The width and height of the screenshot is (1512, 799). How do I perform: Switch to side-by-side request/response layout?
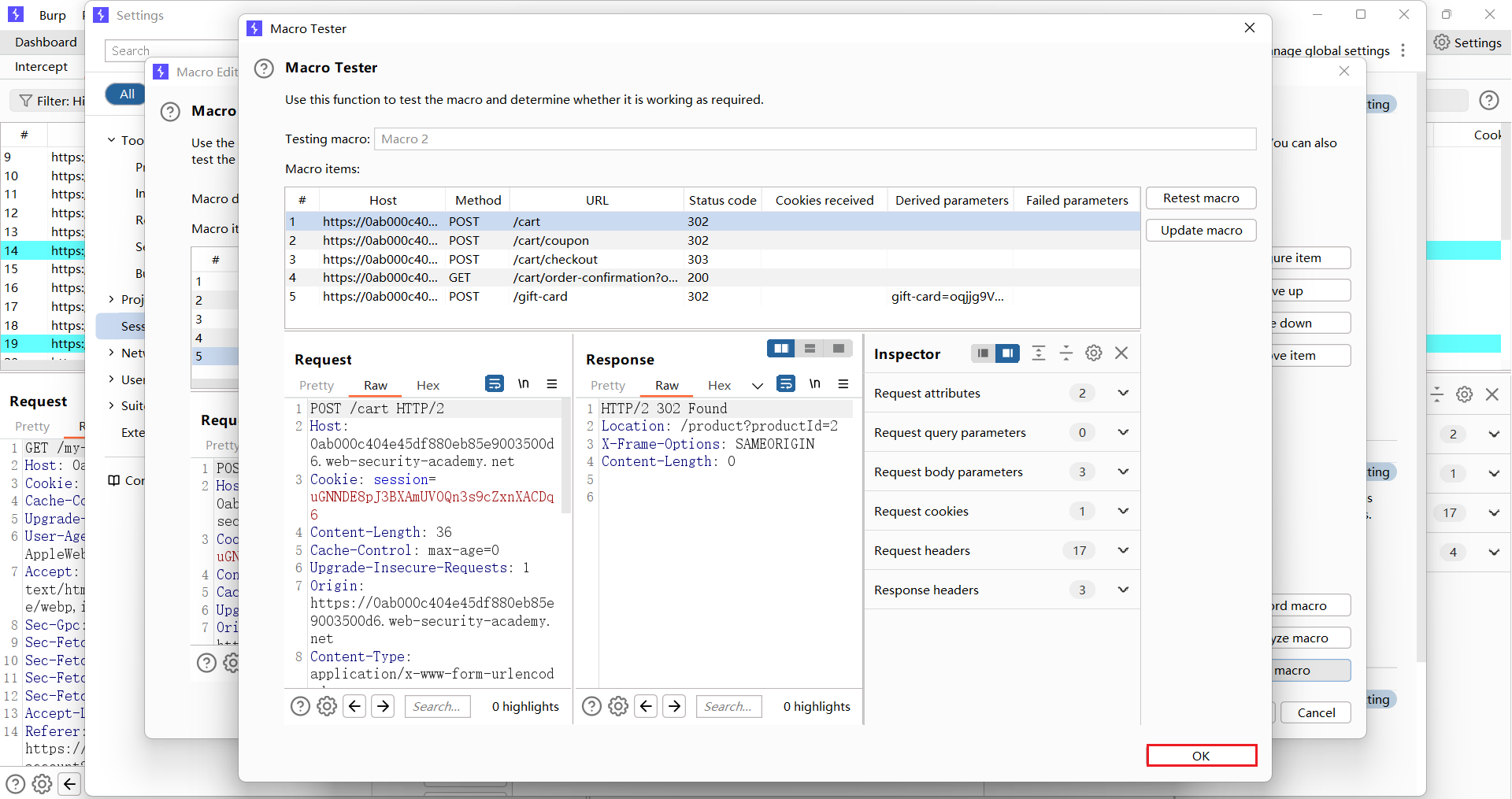tap(781, 348)
